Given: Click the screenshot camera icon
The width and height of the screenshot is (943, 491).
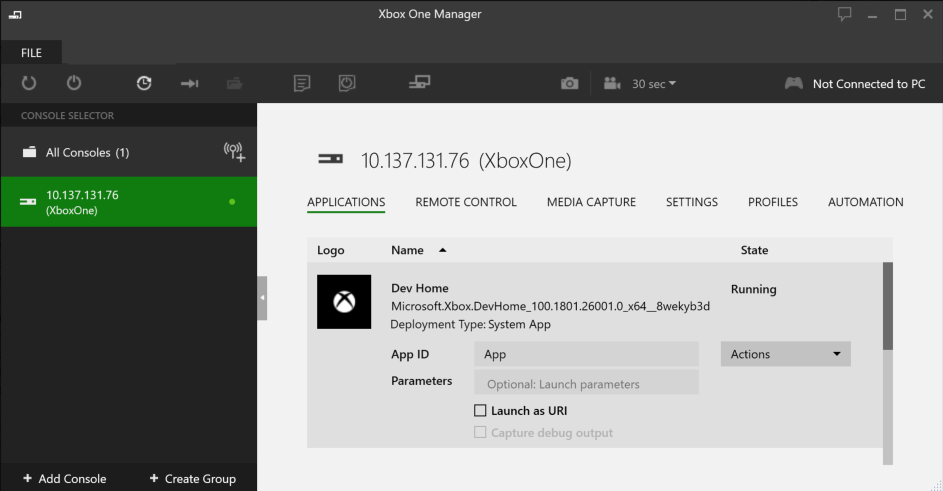Looking at the screenshot, I should 570,84.
